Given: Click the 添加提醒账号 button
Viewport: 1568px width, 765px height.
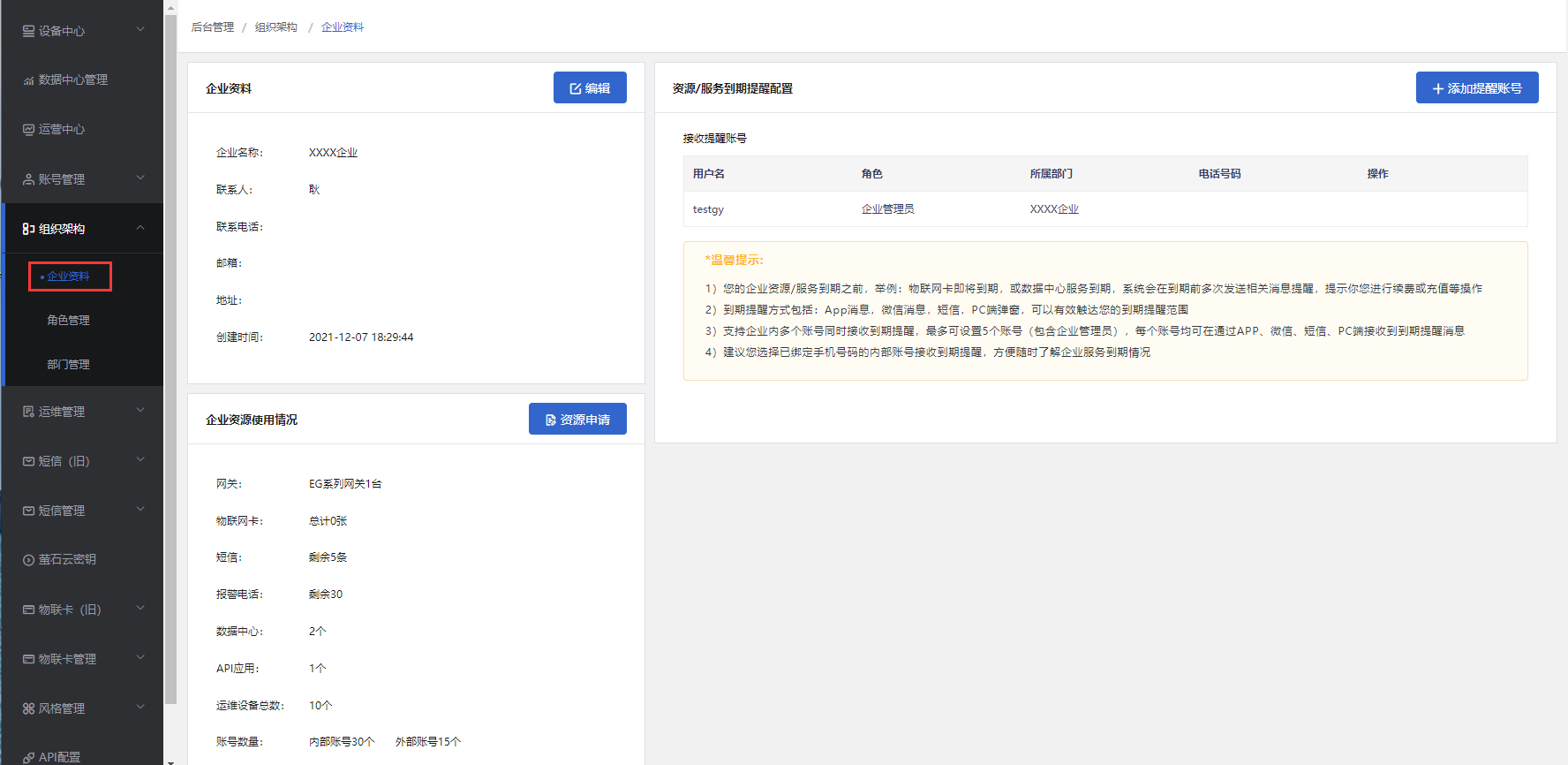Looking at the screenshot, I should pyautogui.click(x=1477, y=87).
